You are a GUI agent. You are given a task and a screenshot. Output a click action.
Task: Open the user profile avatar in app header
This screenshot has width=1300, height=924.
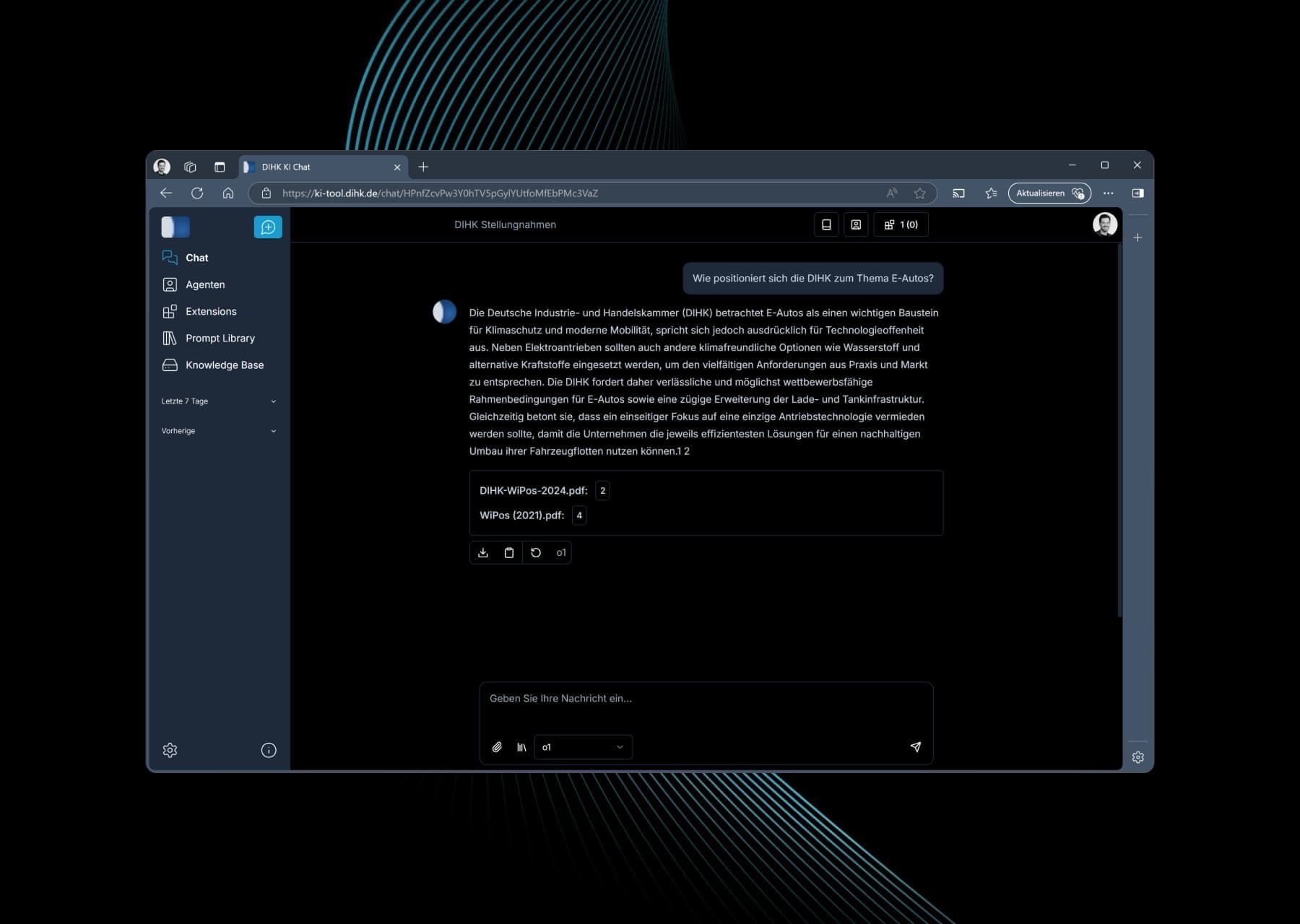coord(1104,225)
